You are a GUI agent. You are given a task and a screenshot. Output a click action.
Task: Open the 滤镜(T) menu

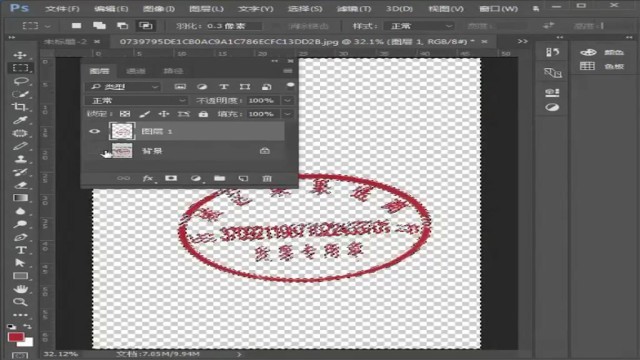click(x=354, y=9)
